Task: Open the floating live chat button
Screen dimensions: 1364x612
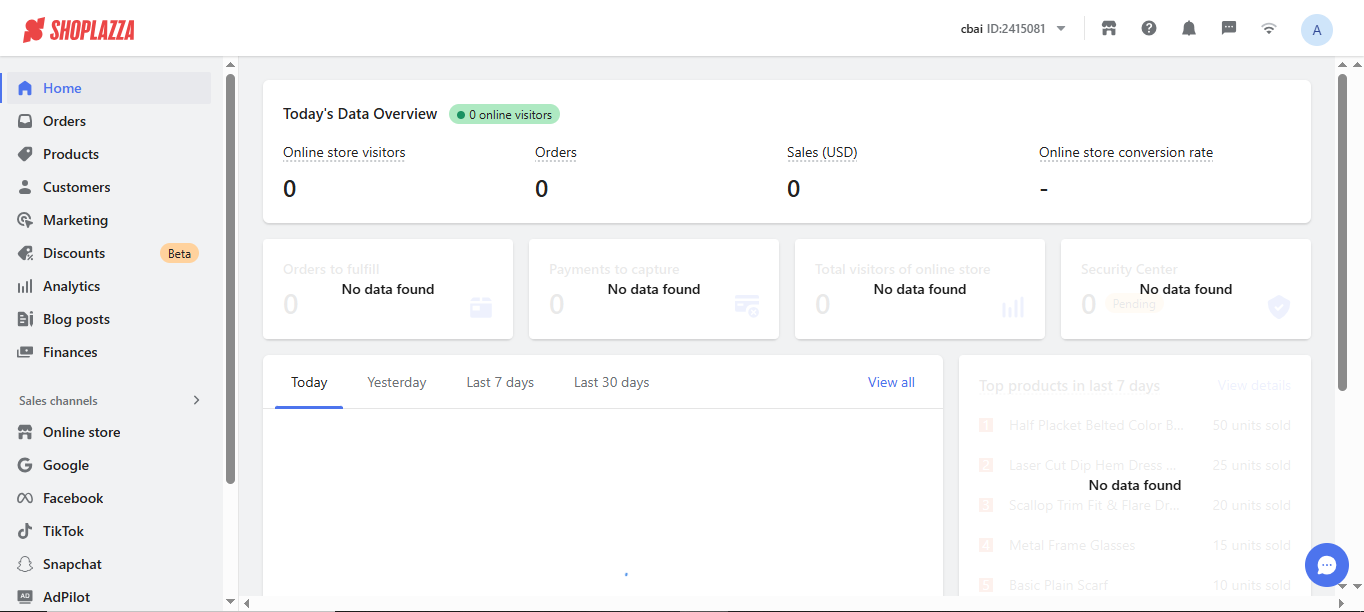Action: [x=1326, y=565]
